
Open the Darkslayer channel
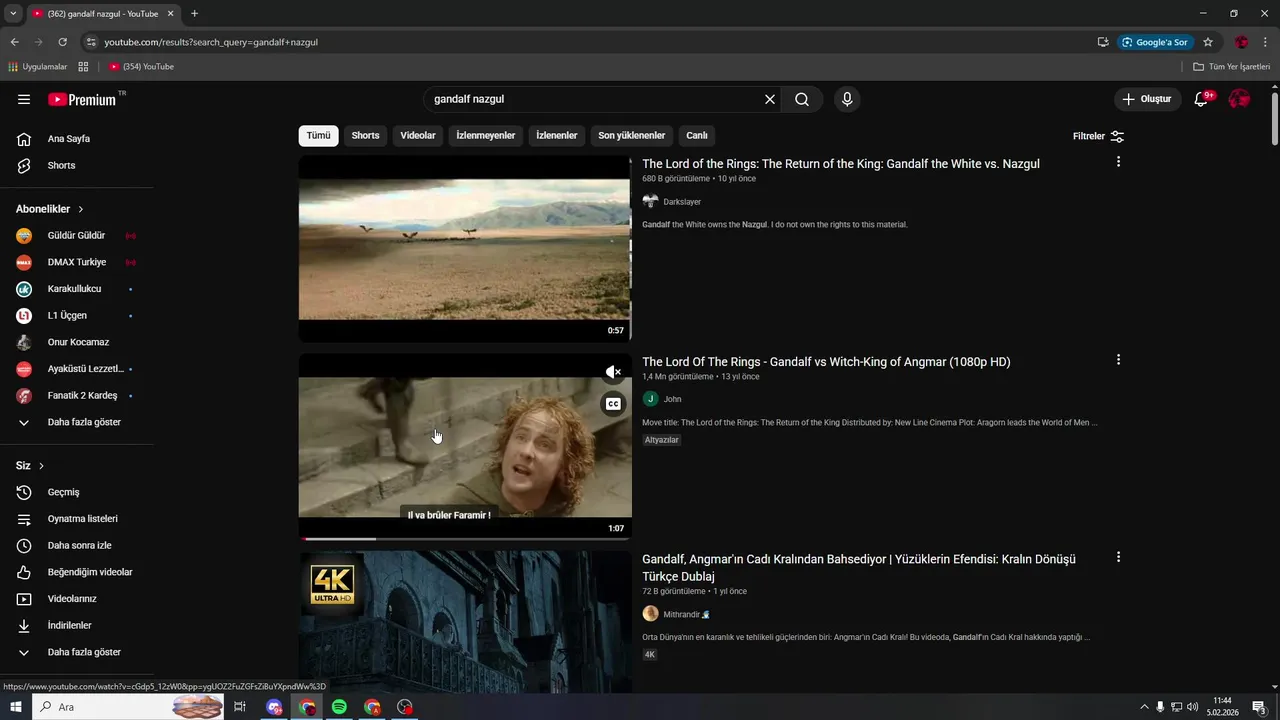[x=682, y=202]
